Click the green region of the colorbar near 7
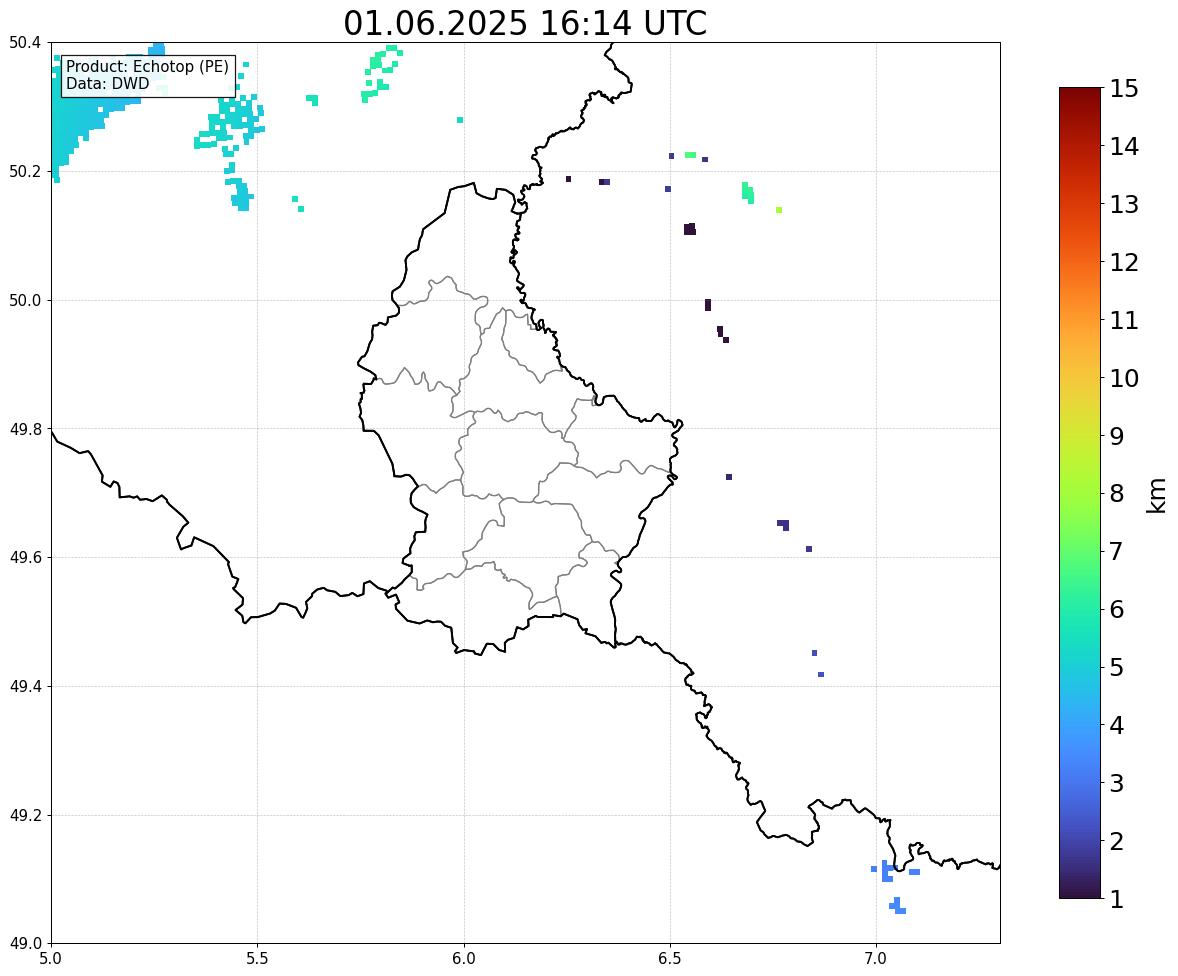The image size is (1178, 976). (1080, 551)
